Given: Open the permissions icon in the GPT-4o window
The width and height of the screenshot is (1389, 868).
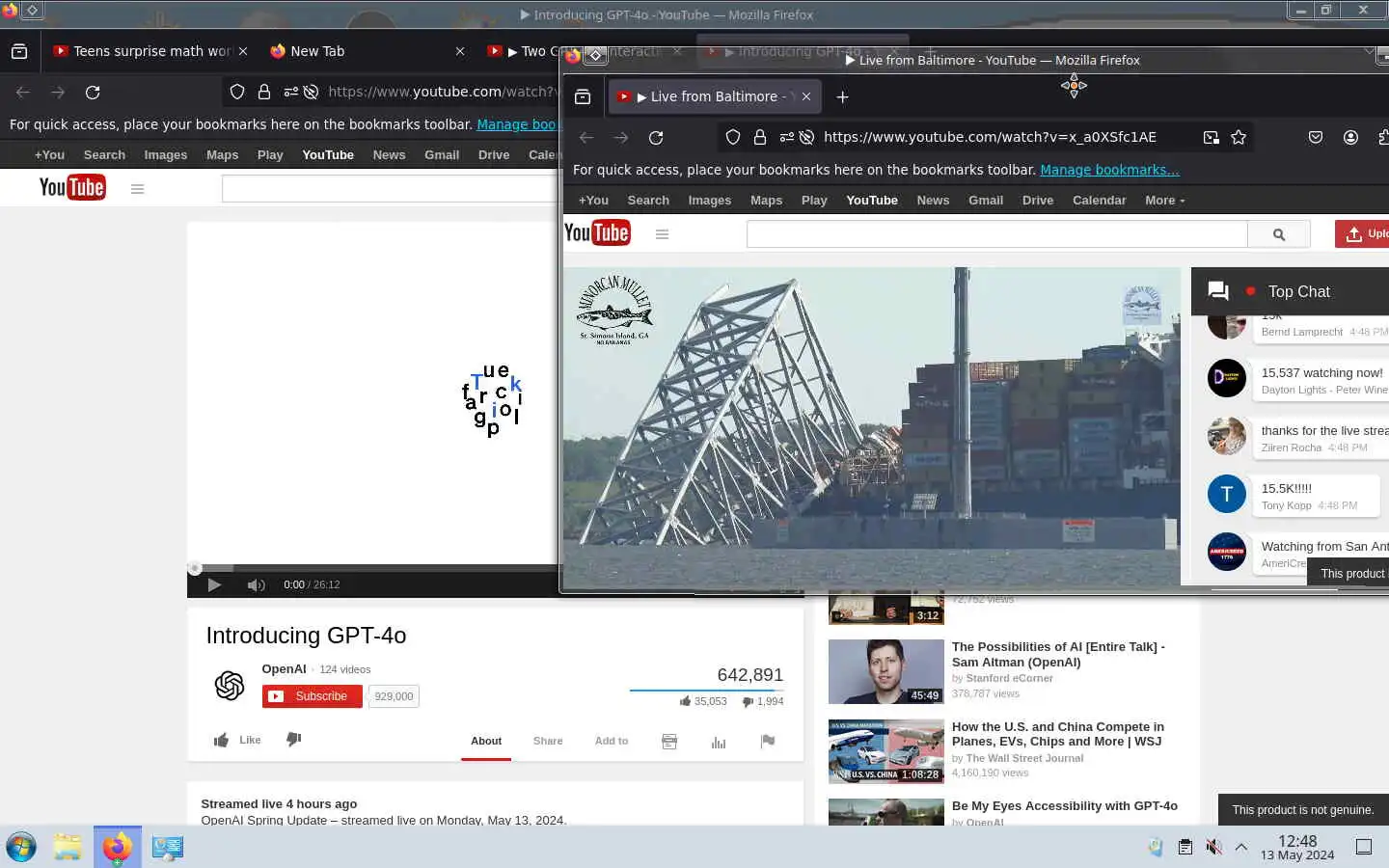Looking at the screenshot, I should [x=290, y=93].
